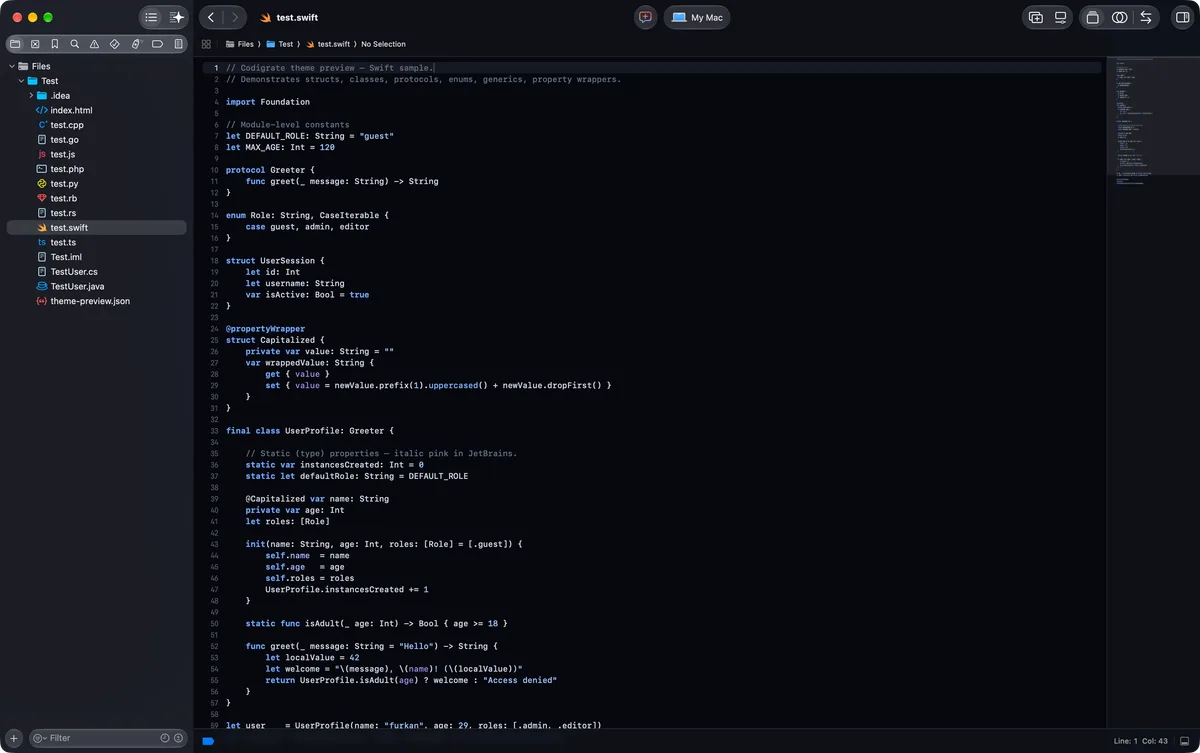Screen dimensions: 1200x753
Task: Open test.ts from file list
Action: click(x=63, y=242)
